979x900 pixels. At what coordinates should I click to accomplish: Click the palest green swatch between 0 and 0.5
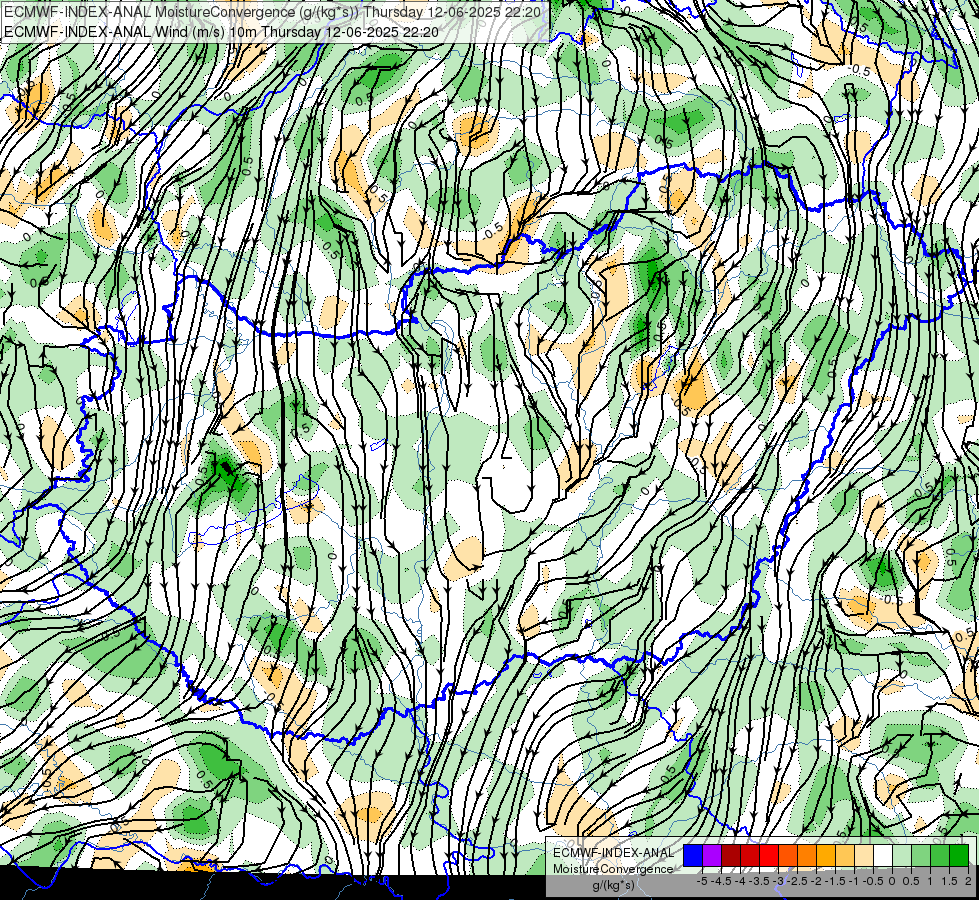[902, 855]
